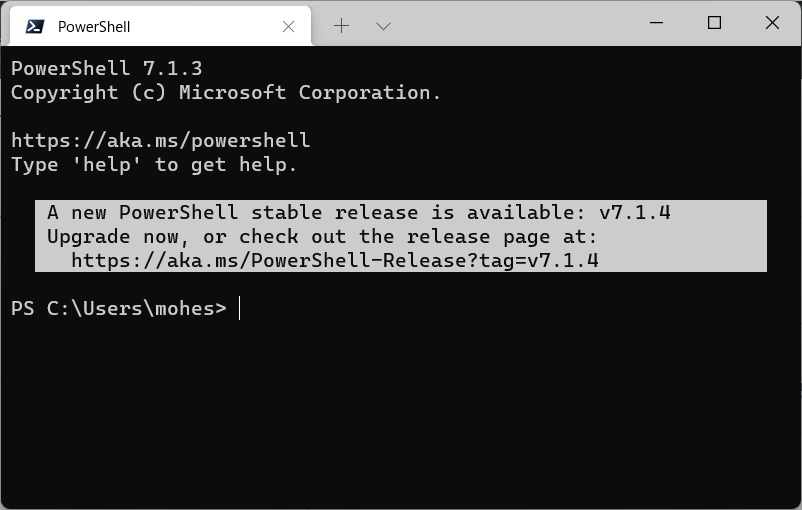The height and width of the screenshot is (510, 802).
Task: Click the PowerShell icon in the tab
Action: [x=35, y=27]
